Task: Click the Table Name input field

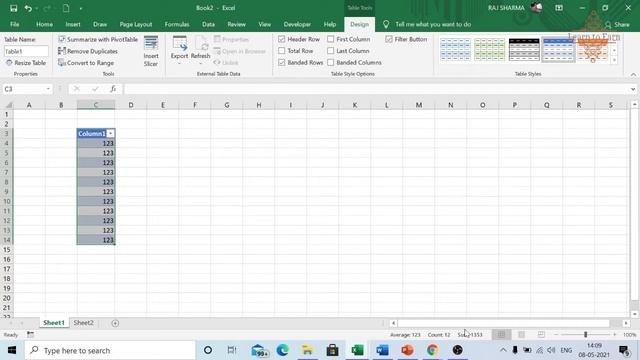Action: point(26,51)
